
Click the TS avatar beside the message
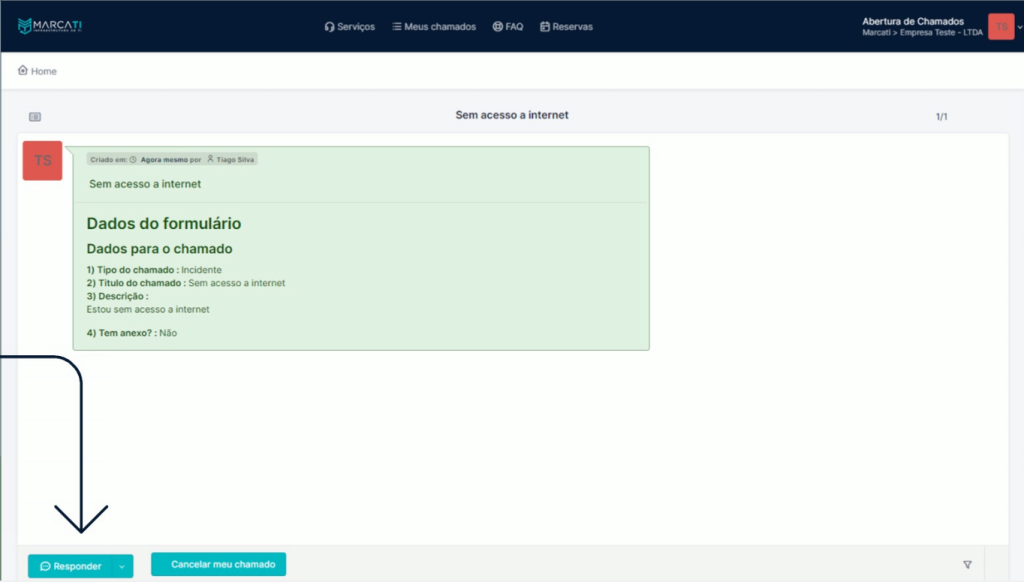[x=42, y=161]
